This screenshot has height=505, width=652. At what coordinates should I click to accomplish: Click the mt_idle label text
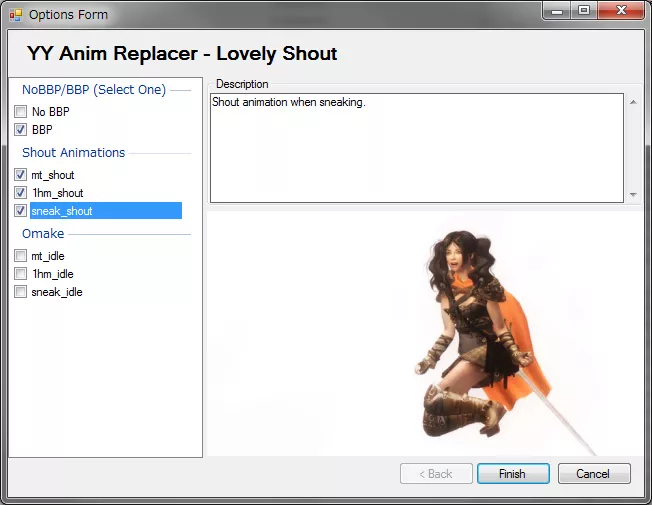pyautogui.click(x=48, y=256)
